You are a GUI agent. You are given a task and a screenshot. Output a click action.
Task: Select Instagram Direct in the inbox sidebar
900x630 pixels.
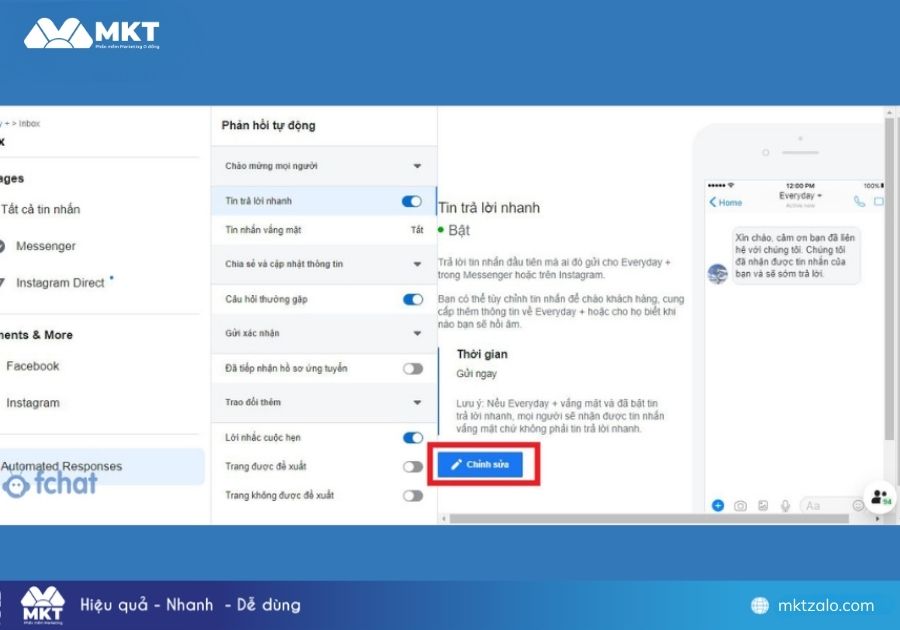[60, 283]
